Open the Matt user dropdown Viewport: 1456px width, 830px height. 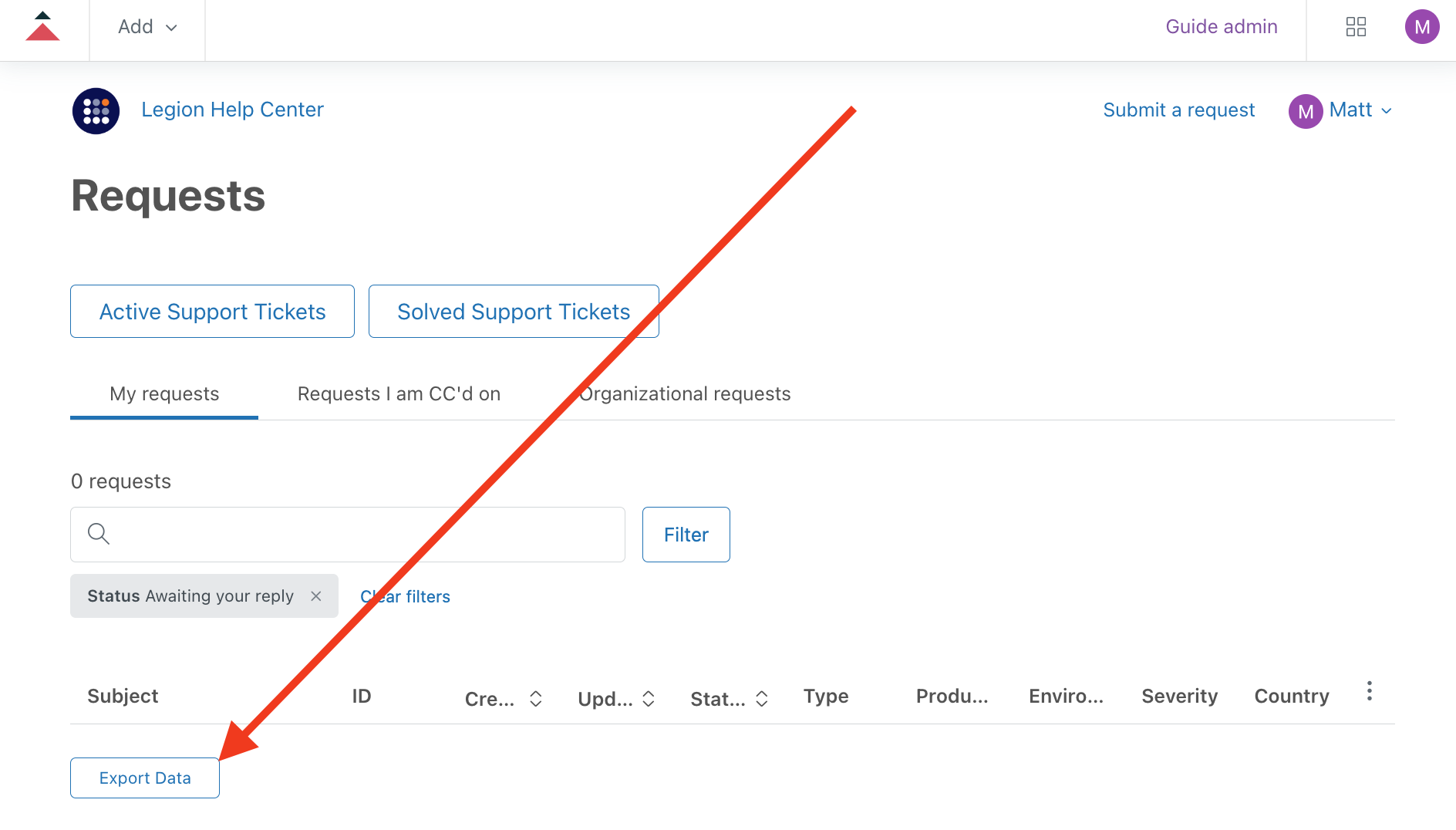pyautogui.click(x=1341, y=110)
